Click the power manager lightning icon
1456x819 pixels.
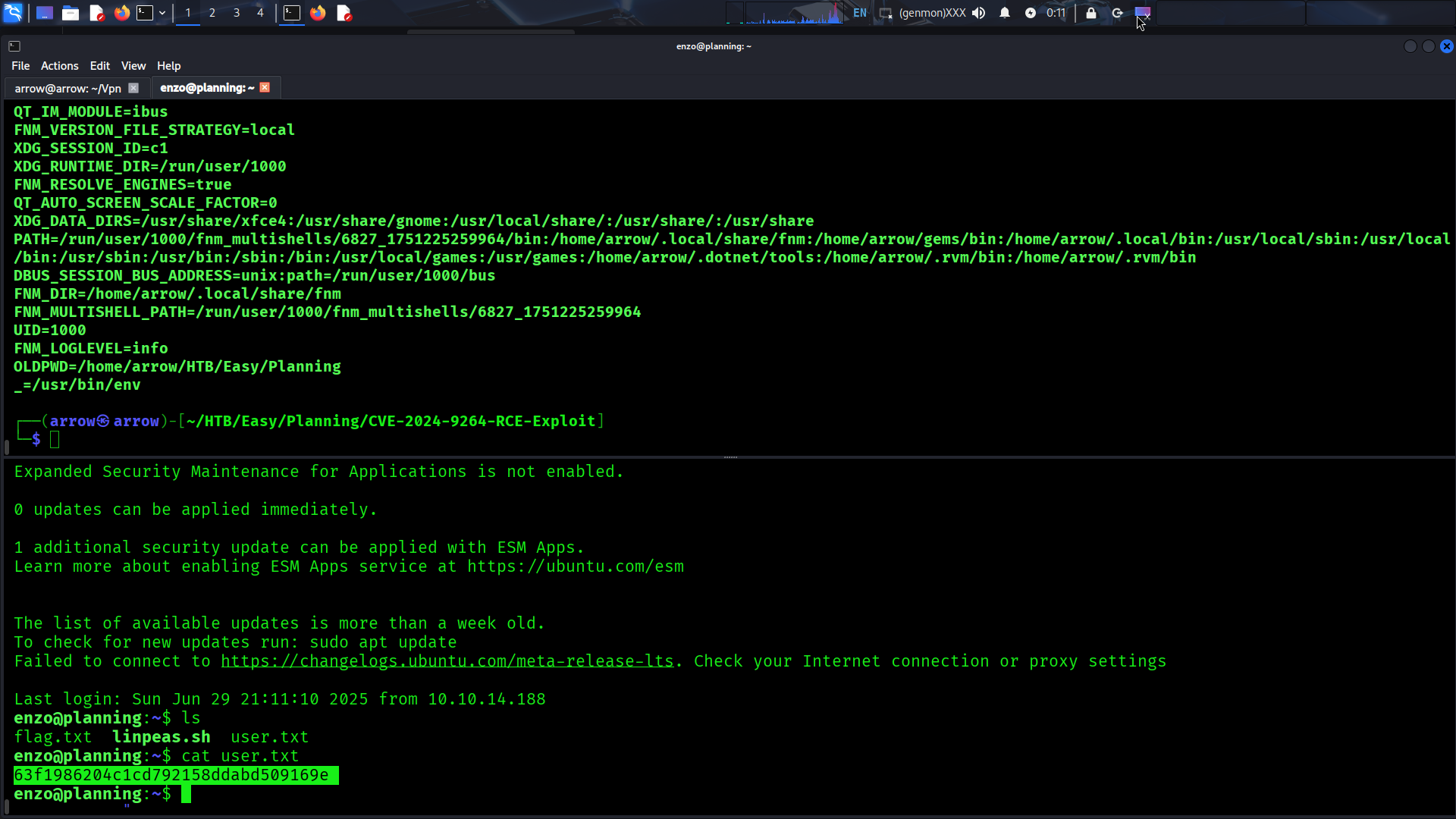tap(1031, 13)
